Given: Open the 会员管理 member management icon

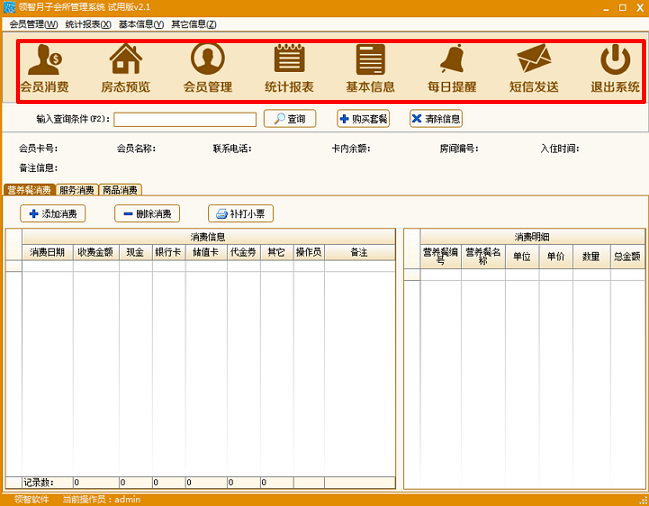Looking at the screenshot, I should pos(208,69).
